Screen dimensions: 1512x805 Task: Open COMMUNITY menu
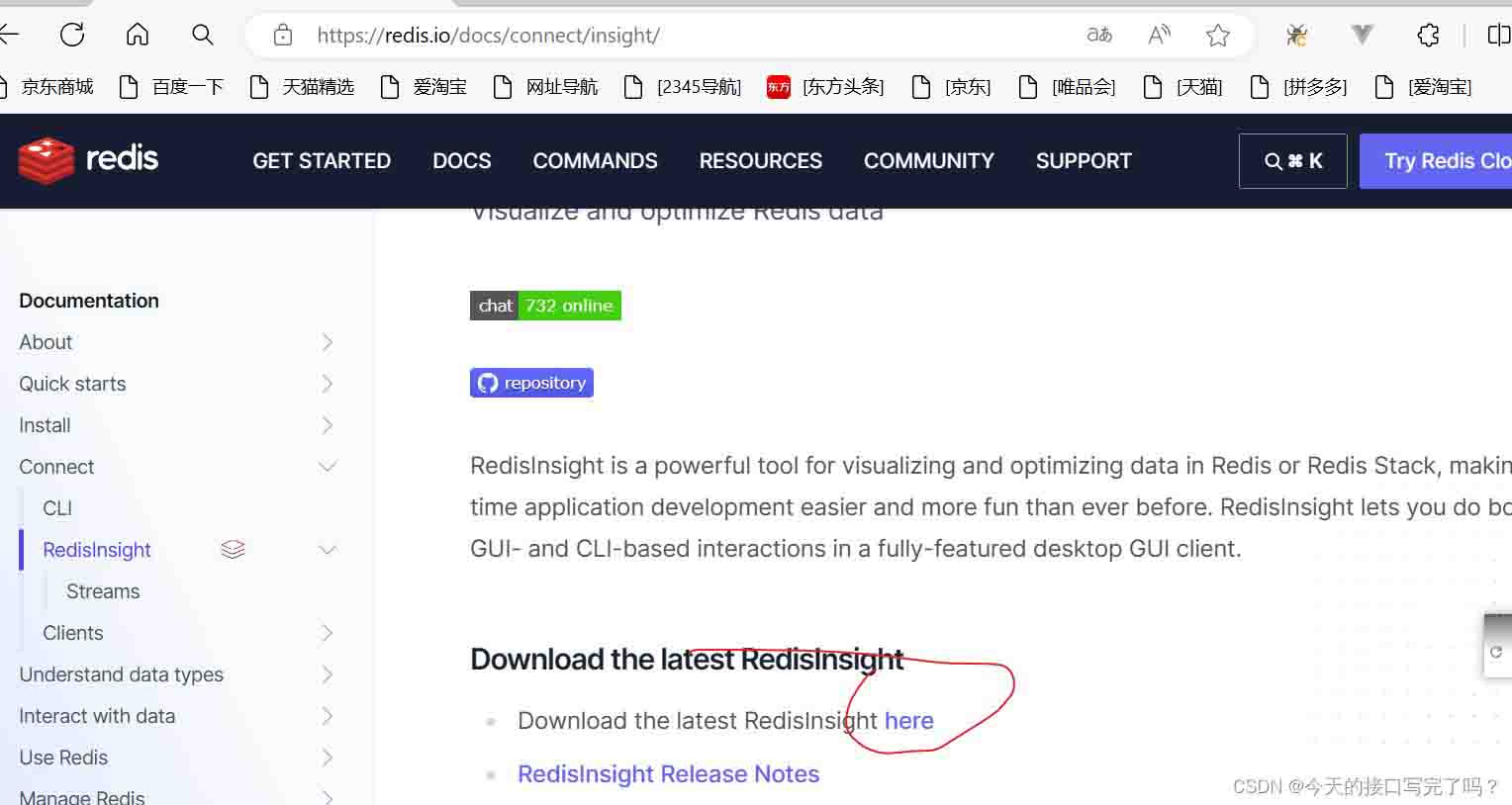click(929, 161)
